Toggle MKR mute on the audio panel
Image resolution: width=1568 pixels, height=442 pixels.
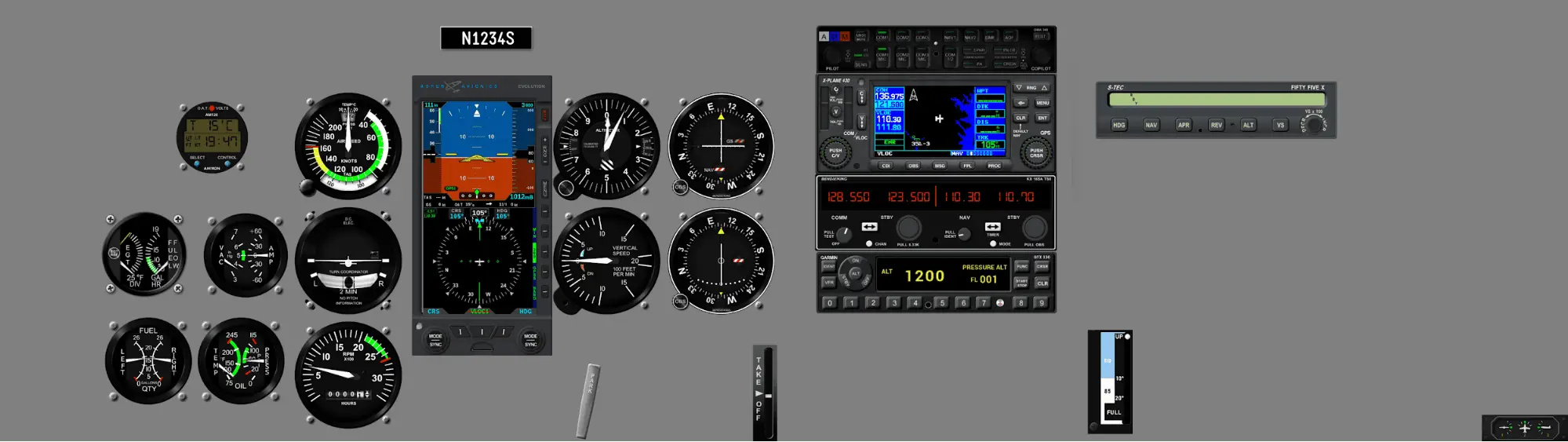860,36
